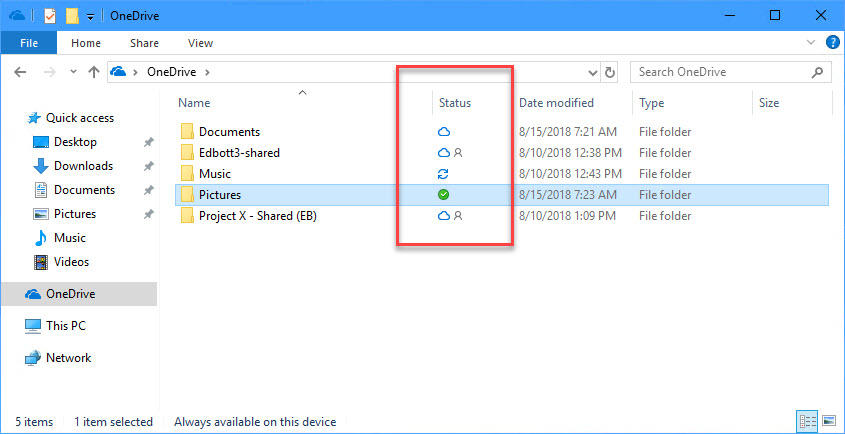Click the sync arrows icon for Music
845x434 pixels.
[x=443, y=174]
